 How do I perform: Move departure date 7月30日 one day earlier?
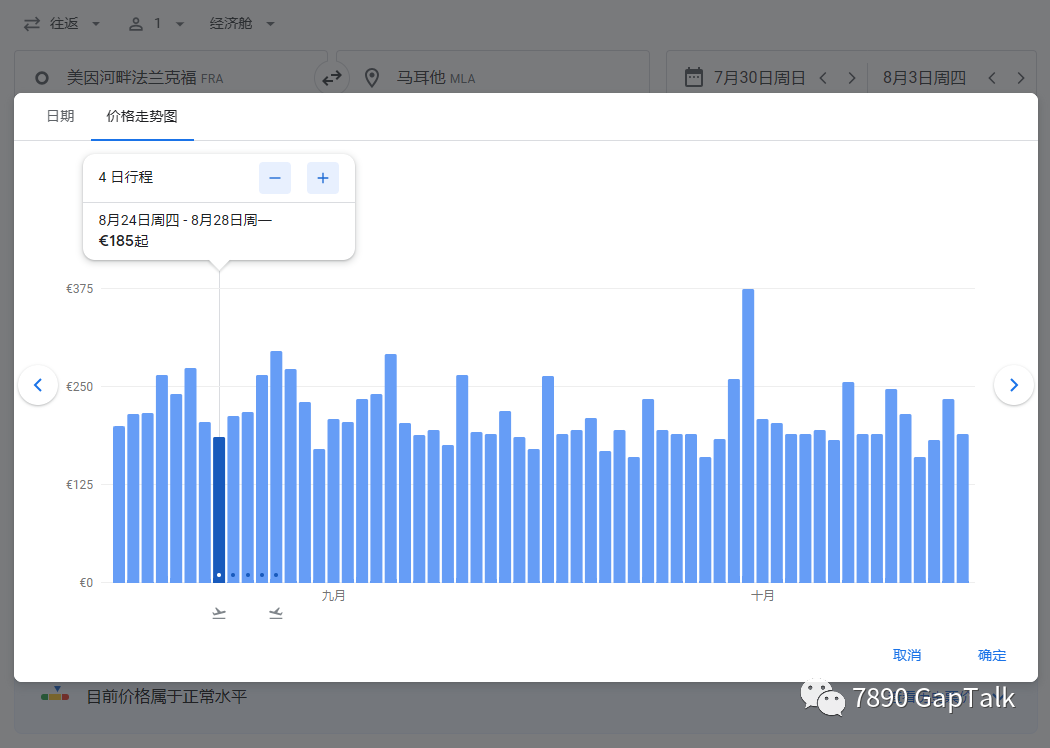click(x=823, y=78)
